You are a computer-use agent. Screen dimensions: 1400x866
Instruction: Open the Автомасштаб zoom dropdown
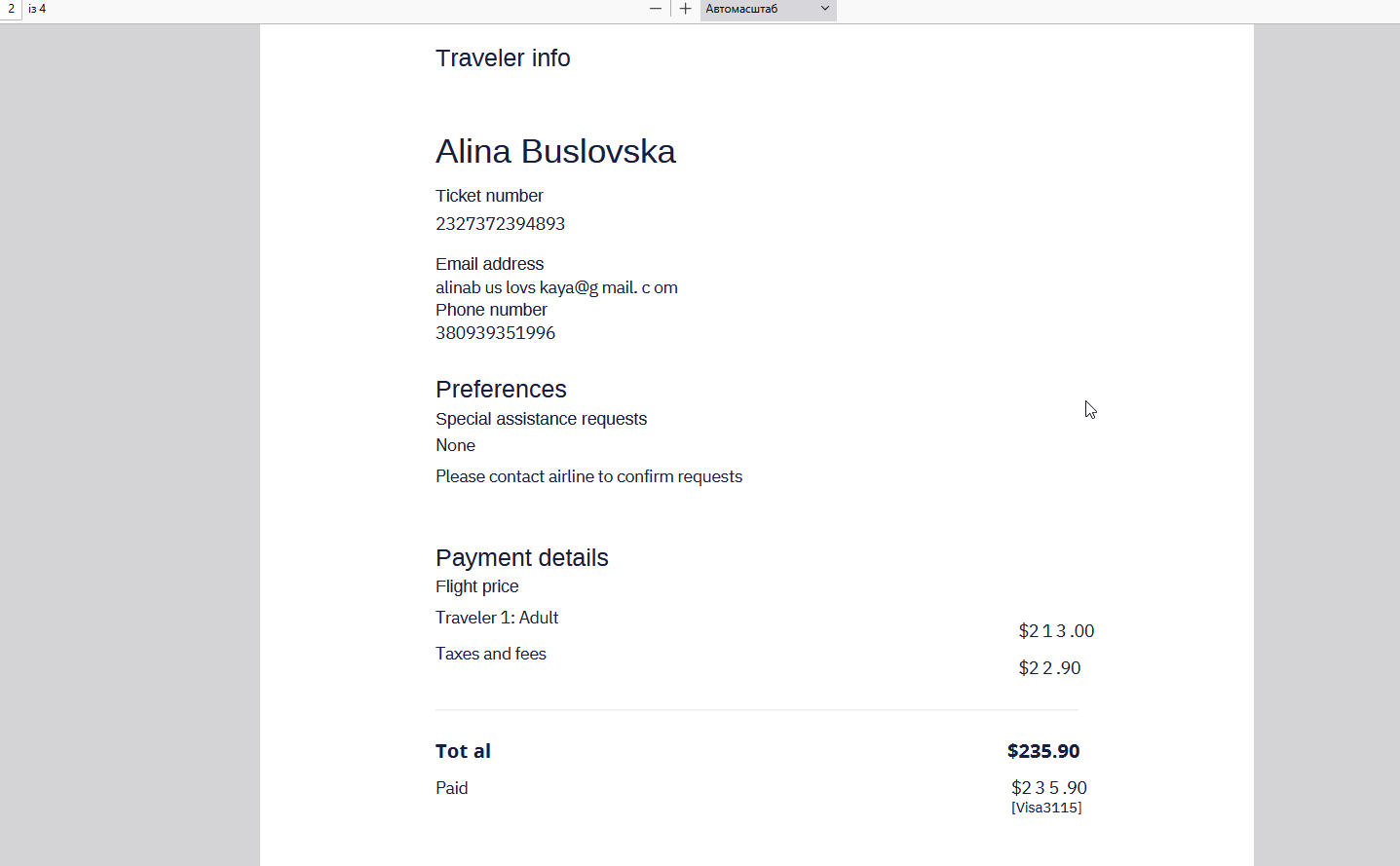(768, 9)
